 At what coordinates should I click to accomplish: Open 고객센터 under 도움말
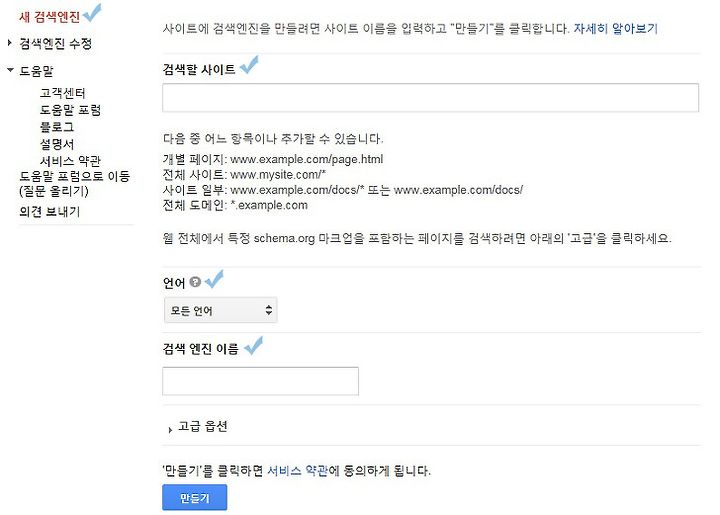(x=62, y=93)
